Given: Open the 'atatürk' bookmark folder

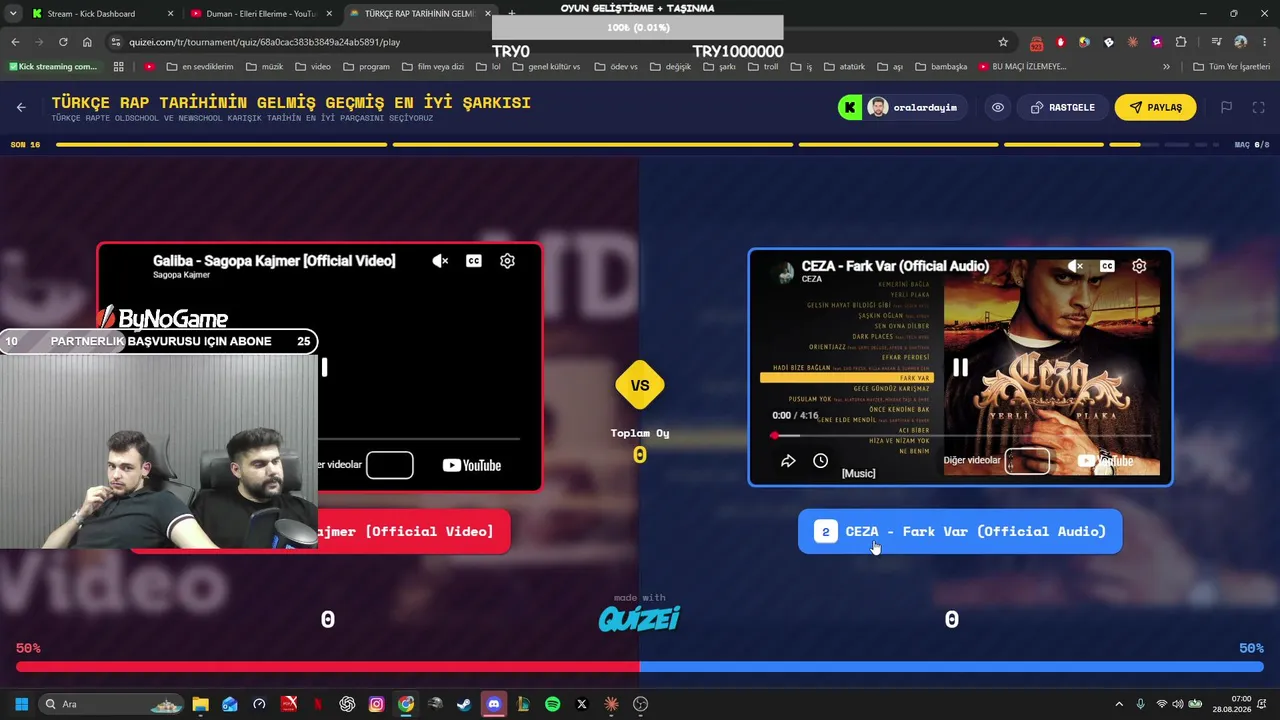Looking at the screenshot, I should pos(844,67).
